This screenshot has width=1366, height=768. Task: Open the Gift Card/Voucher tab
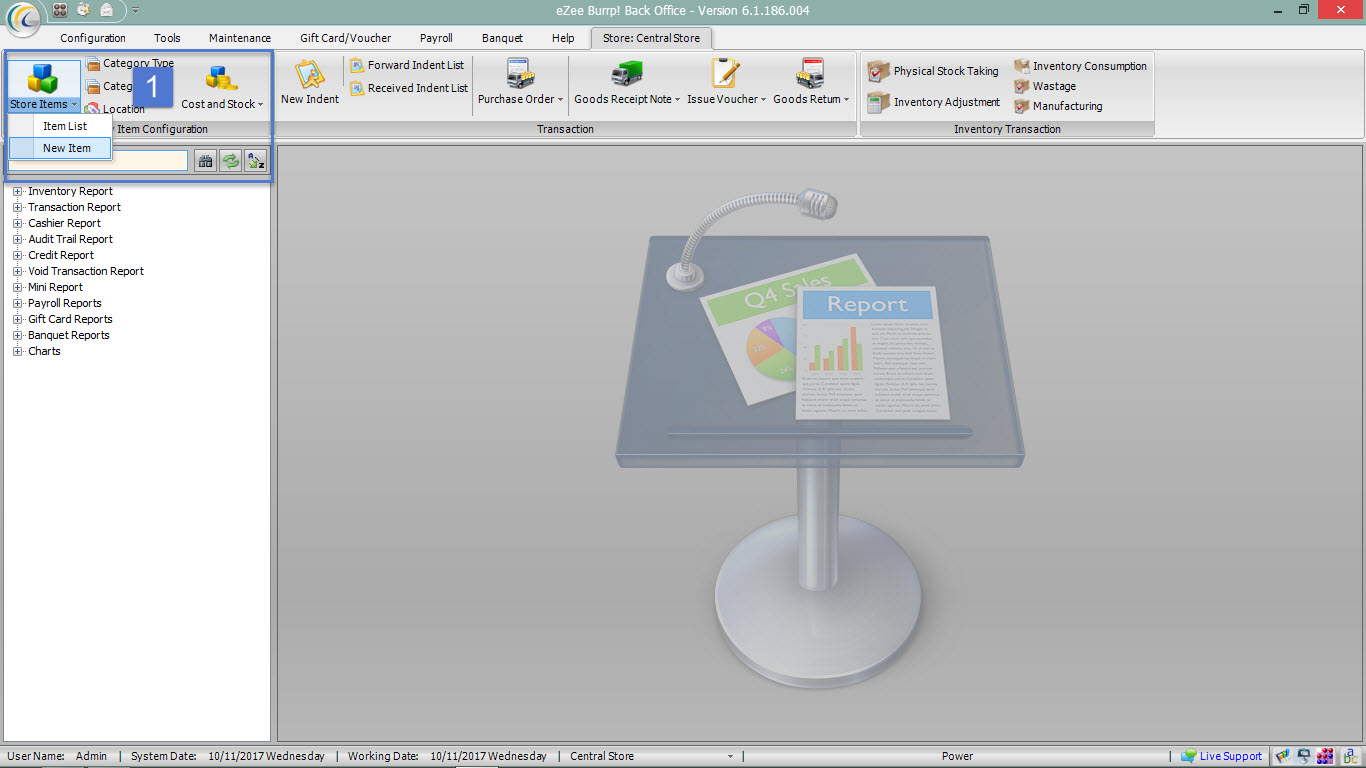click(346, 38)
